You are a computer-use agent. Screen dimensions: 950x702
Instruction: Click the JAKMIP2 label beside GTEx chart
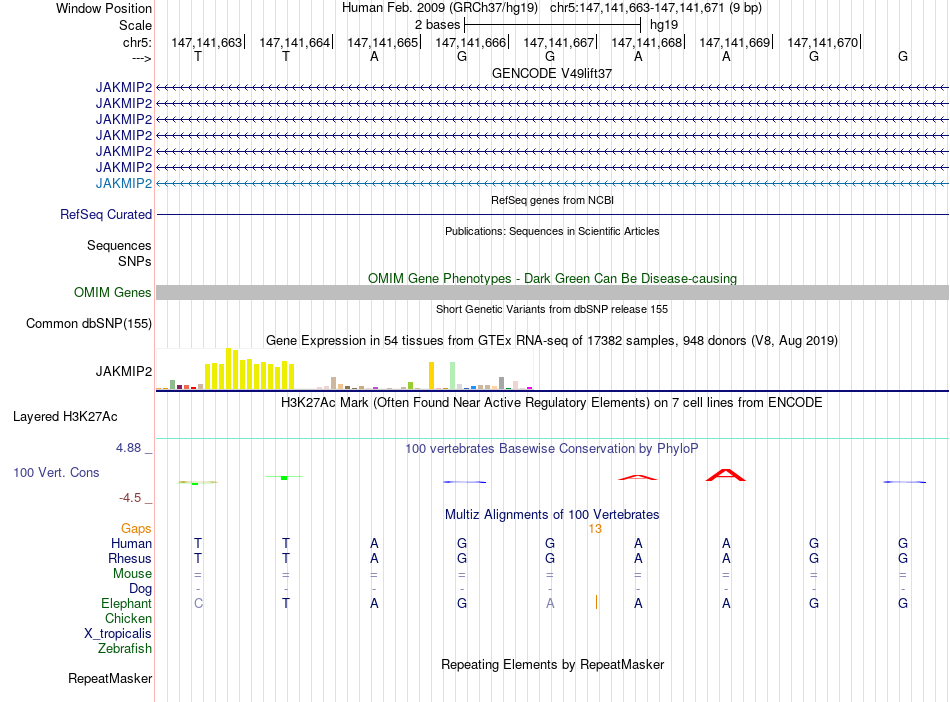click(124, 371)
